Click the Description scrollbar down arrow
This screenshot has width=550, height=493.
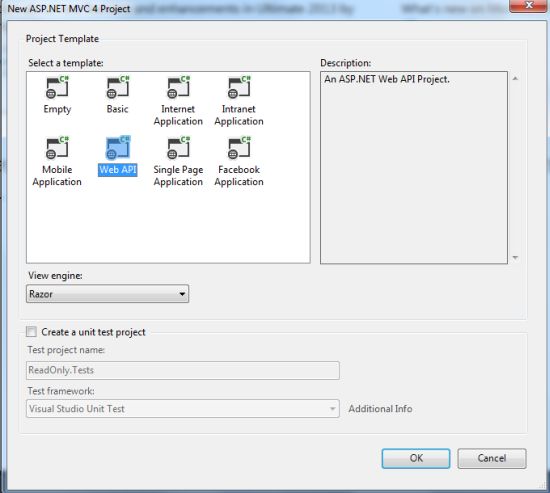click(515, 258)
